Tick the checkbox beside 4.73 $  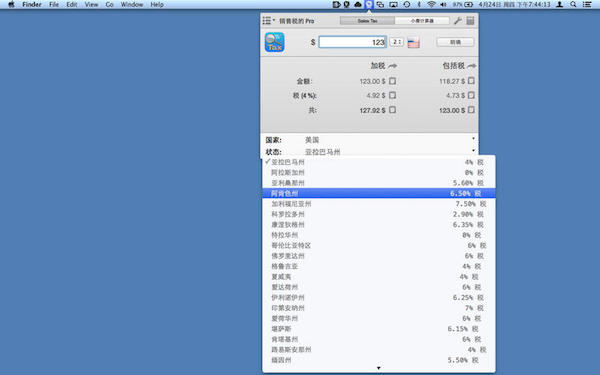point(471,95)
